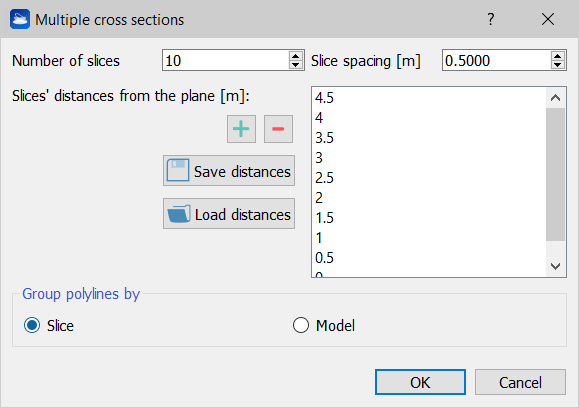Click the Save distances floppy disk button

[229, 171]
